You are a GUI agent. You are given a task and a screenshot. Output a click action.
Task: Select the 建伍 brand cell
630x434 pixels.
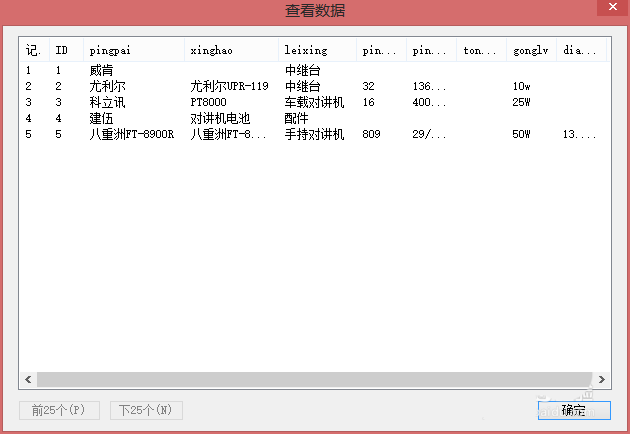pyautogui.click(x=101, y=118)
